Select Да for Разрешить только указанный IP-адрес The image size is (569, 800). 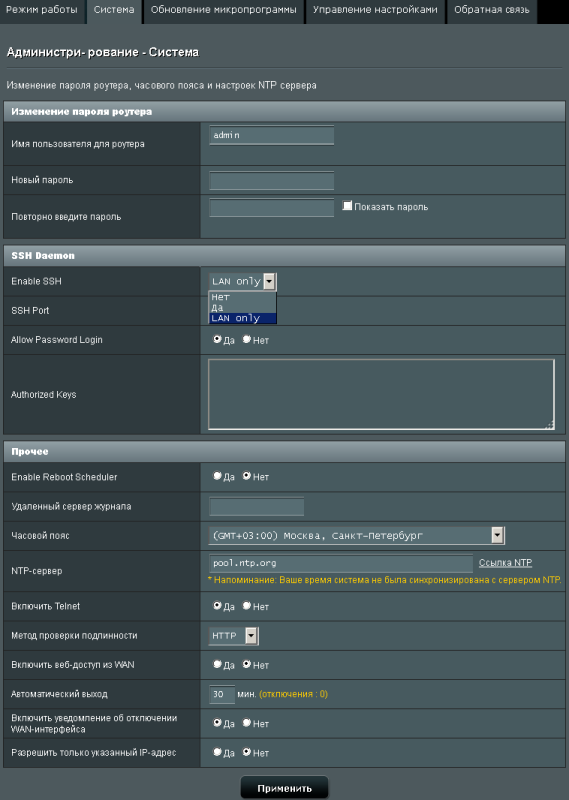click(x=217, y=752)
